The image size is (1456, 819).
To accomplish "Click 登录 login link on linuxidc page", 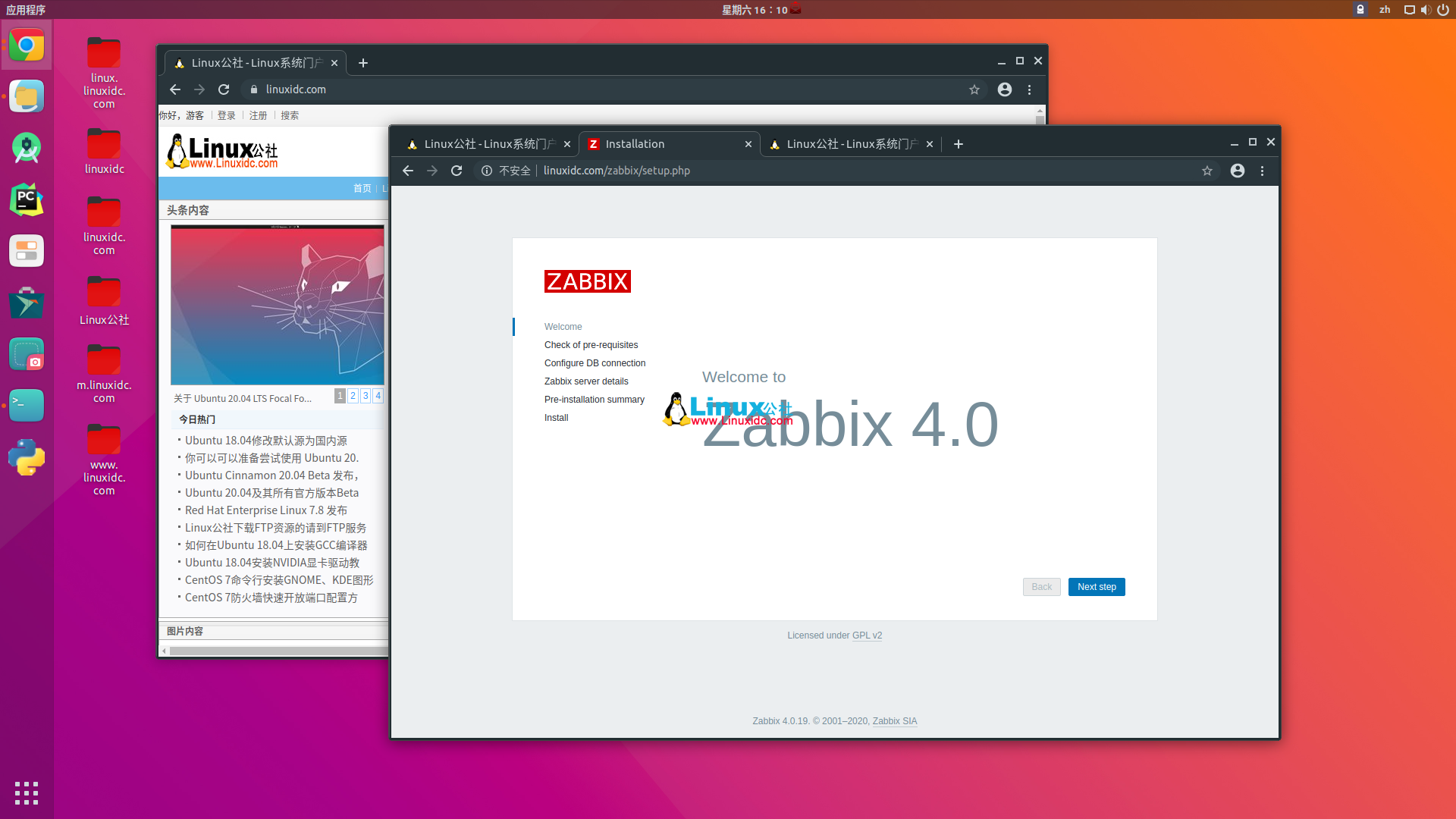I will coord(227,115).
